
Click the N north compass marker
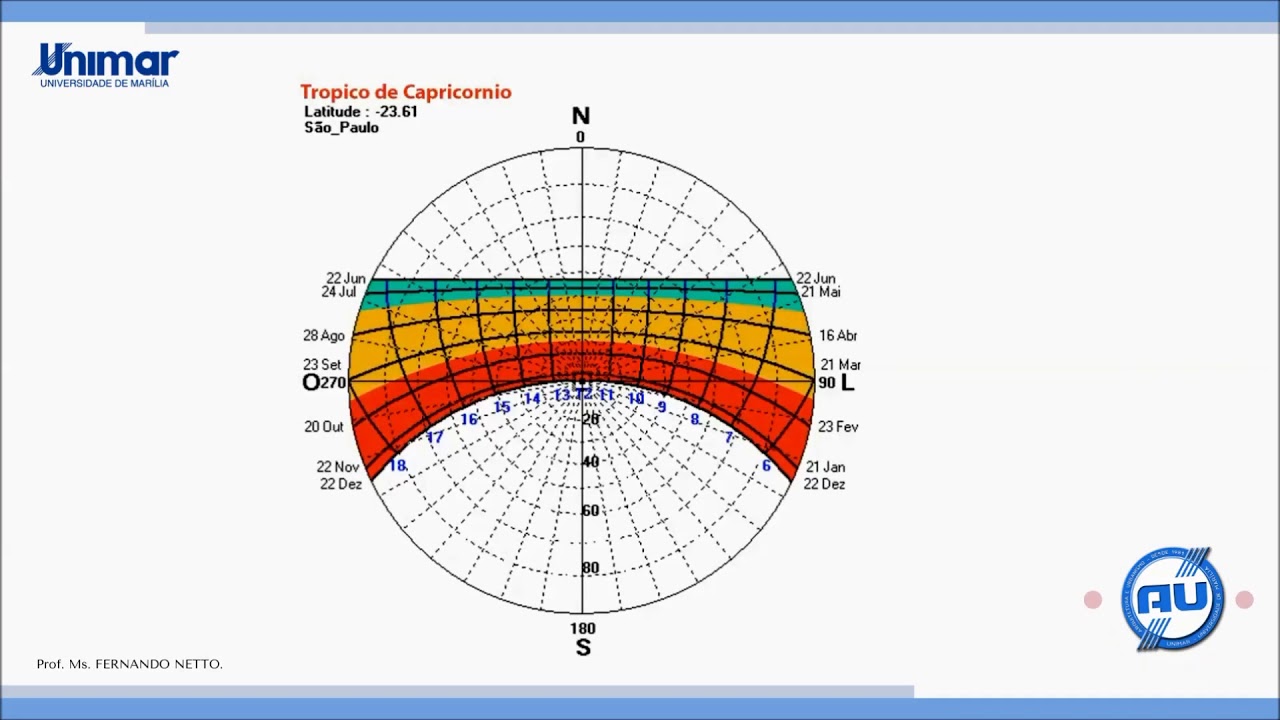click(x=580, y=116)
